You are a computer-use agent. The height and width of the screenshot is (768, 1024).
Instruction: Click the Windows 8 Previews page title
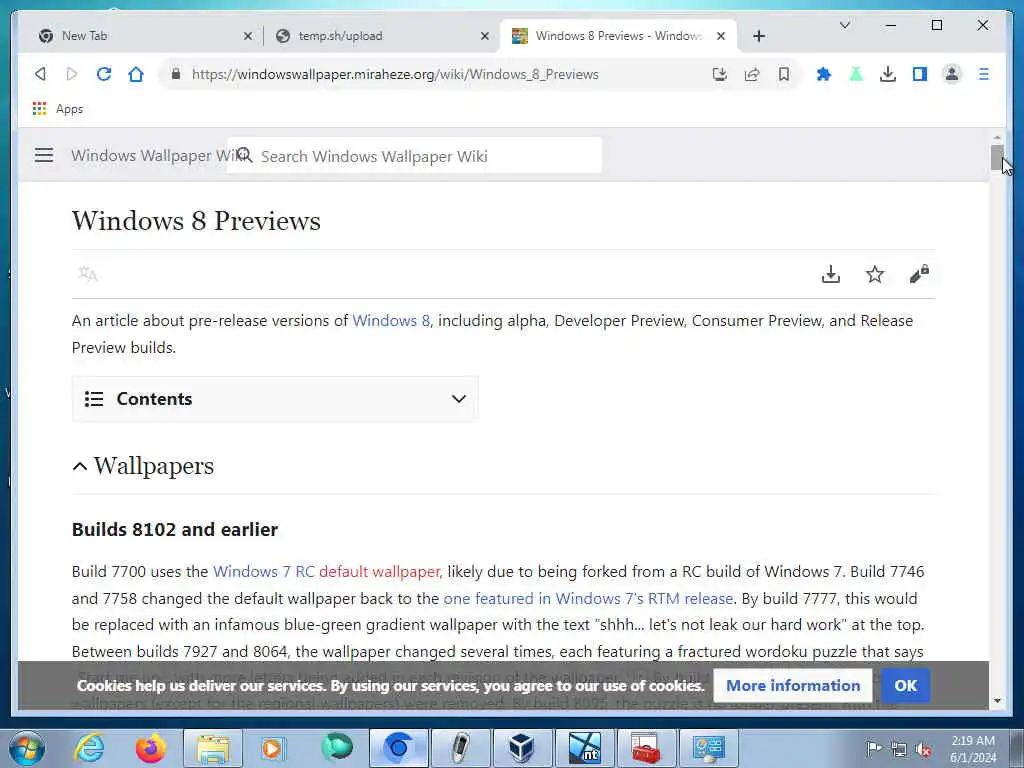click(196, 220)
